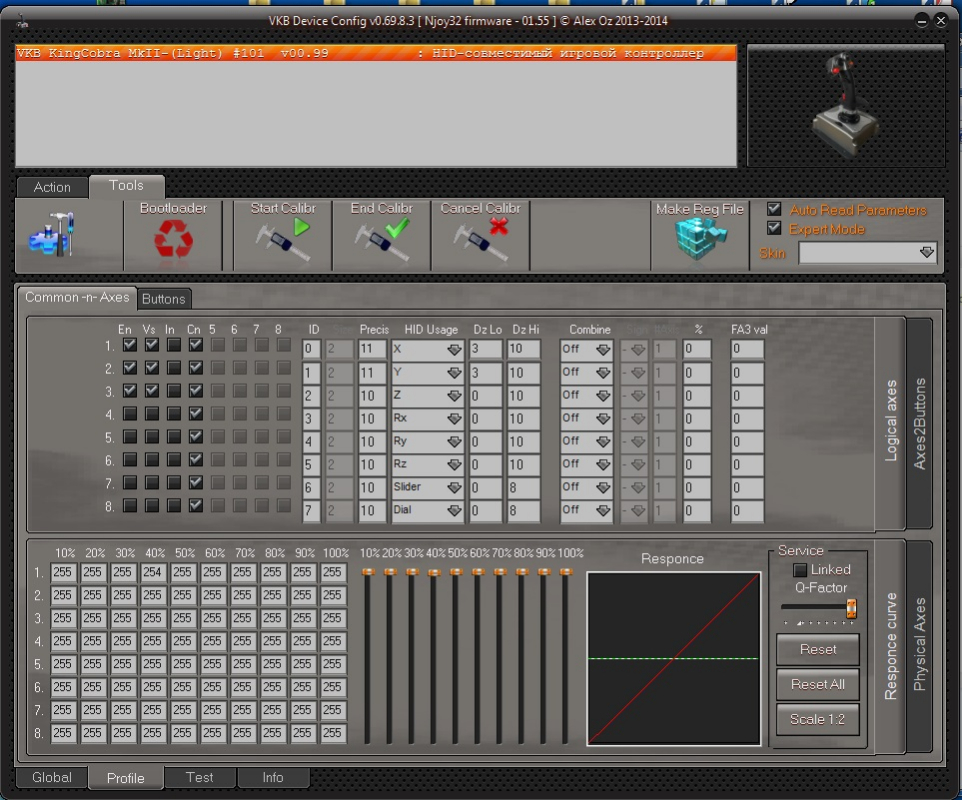962x800 pixels.
Task: Toggle Vs checkbox for axis 2
Action: (x=152, y=367)
